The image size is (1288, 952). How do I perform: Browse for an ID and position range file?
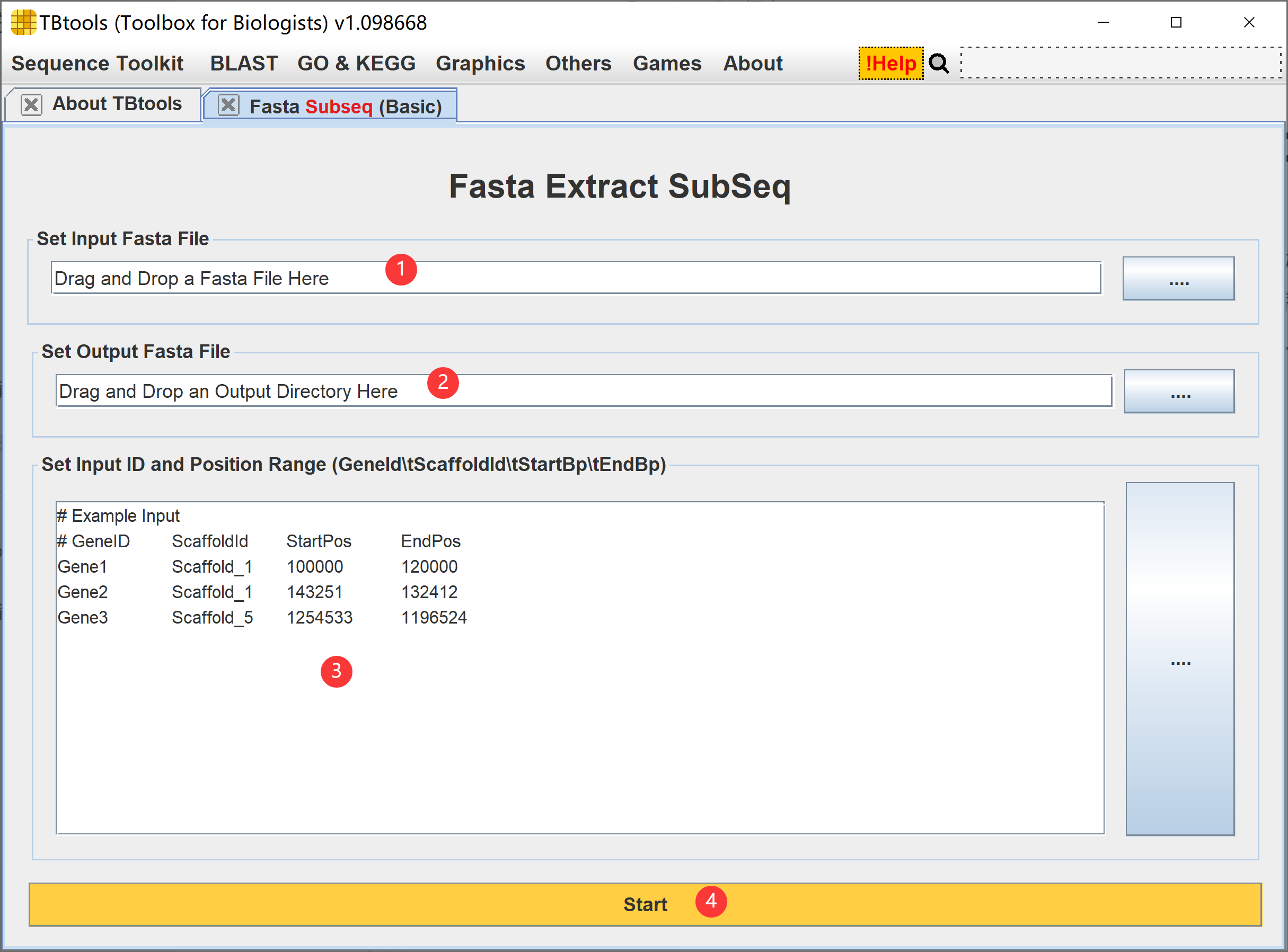pyautogui.click(x=1180, y=659)
